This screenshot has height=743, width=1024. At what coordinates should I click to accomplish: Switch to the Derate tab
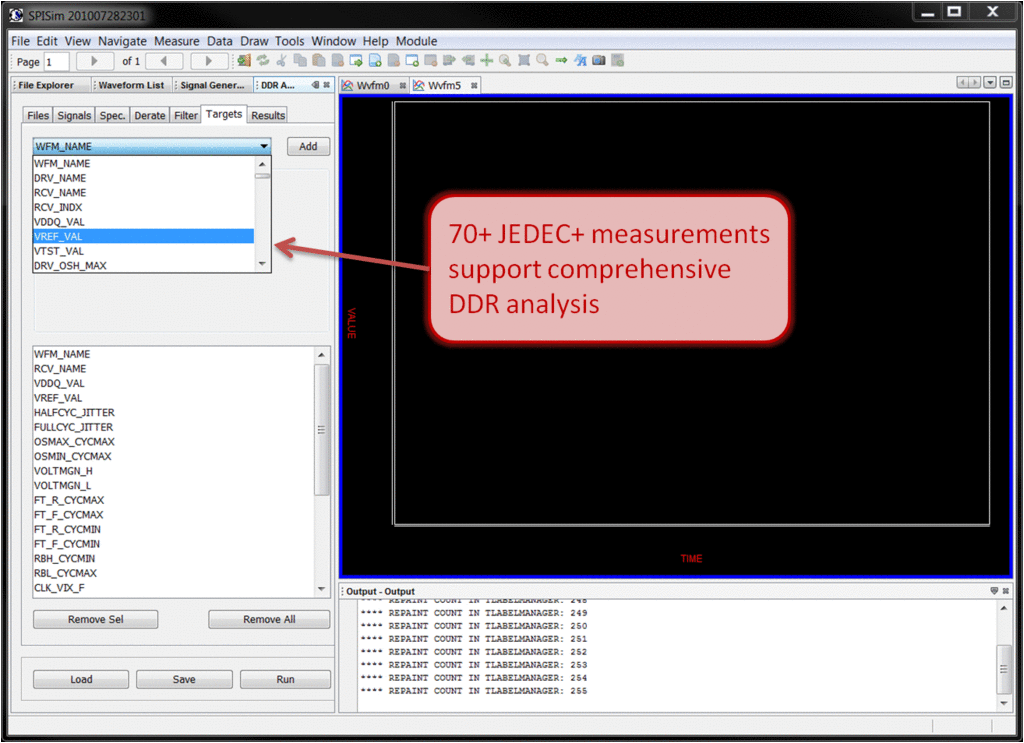click(x=150, y=115)
